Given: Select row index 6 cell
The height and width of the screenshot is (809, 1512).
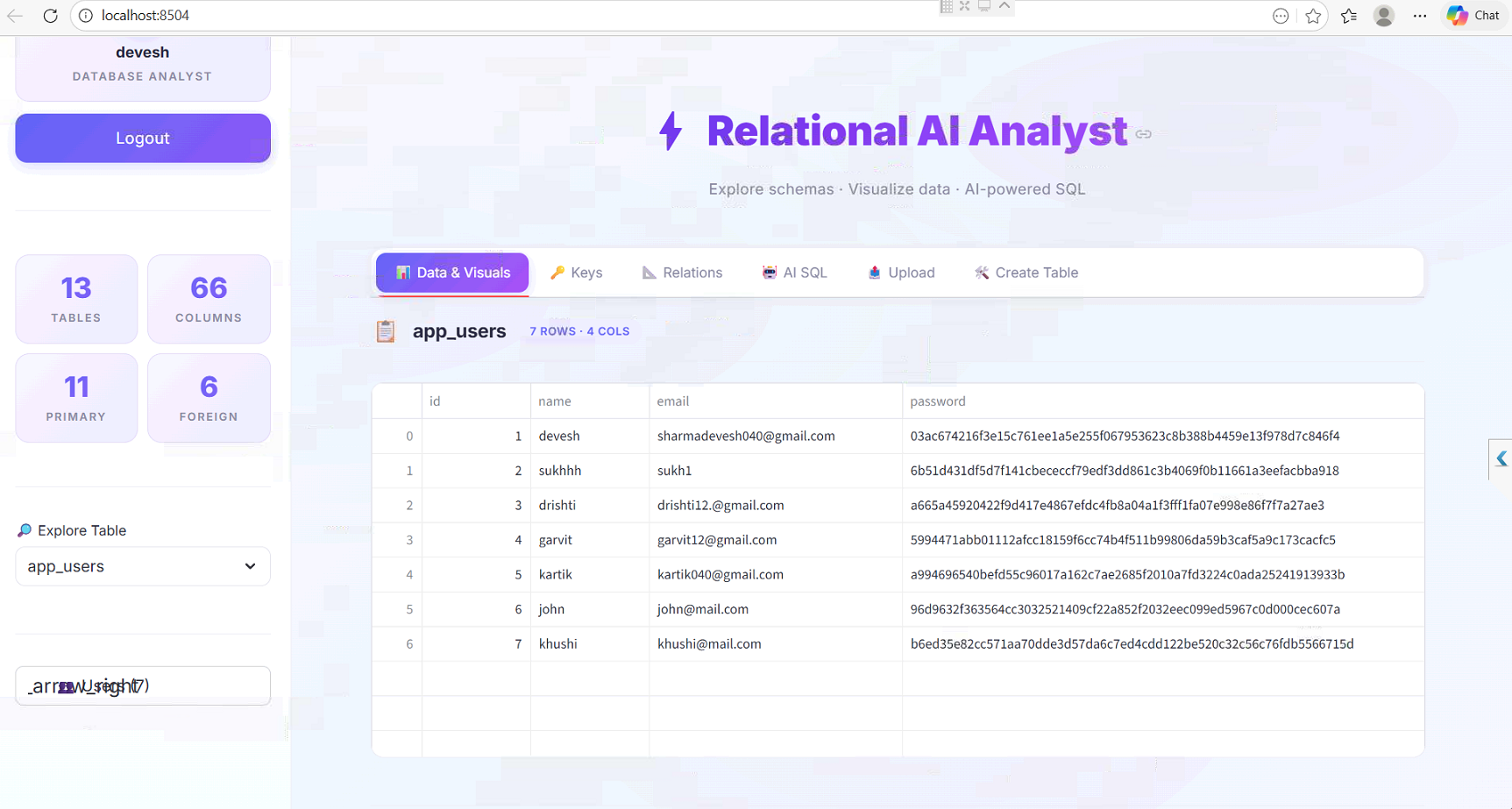Looking at the screenshot, I should coord(397,643).
